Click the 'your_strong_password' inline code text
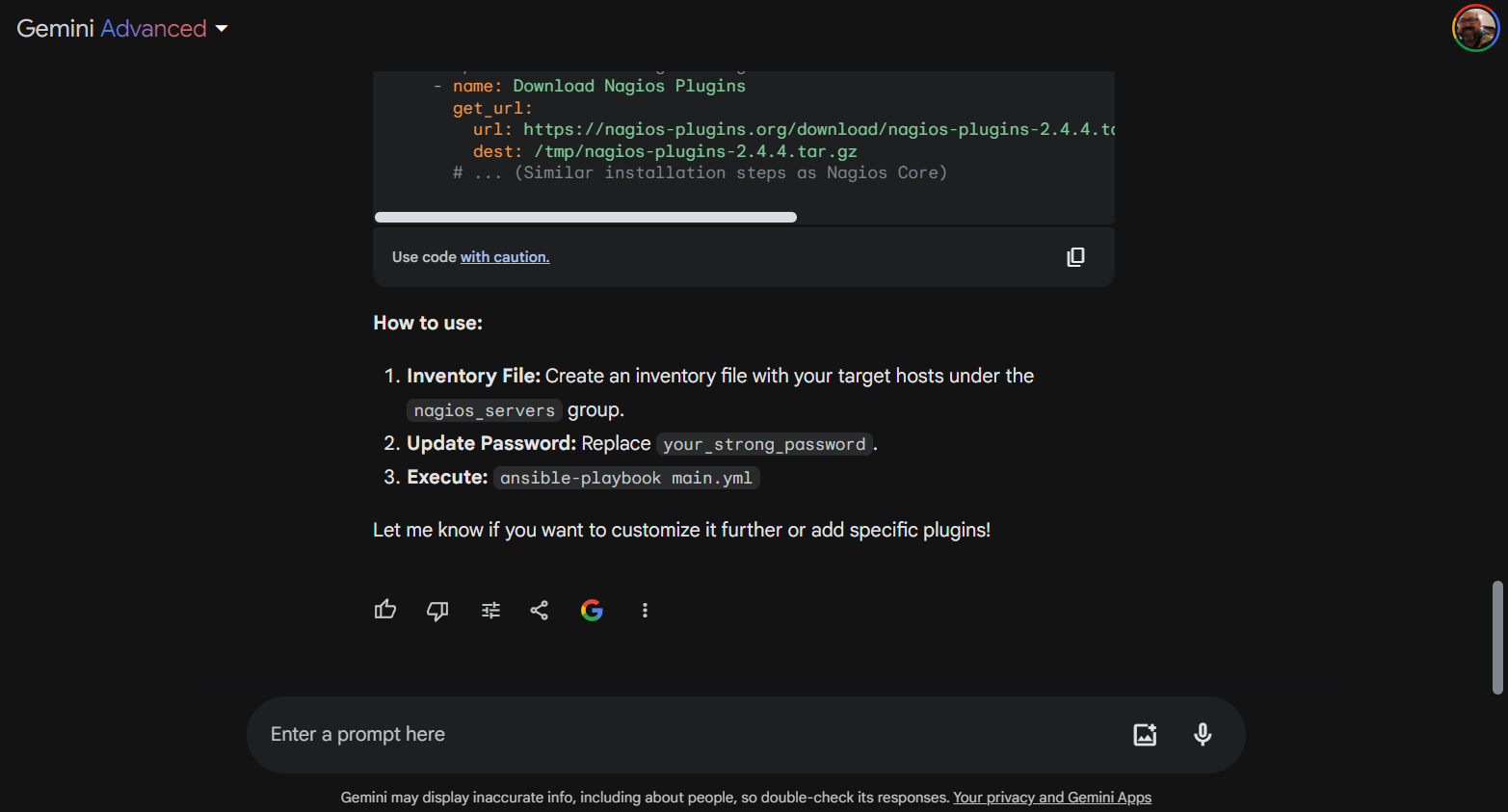Screen dimensions: 1508x812 tap(764, 444)
